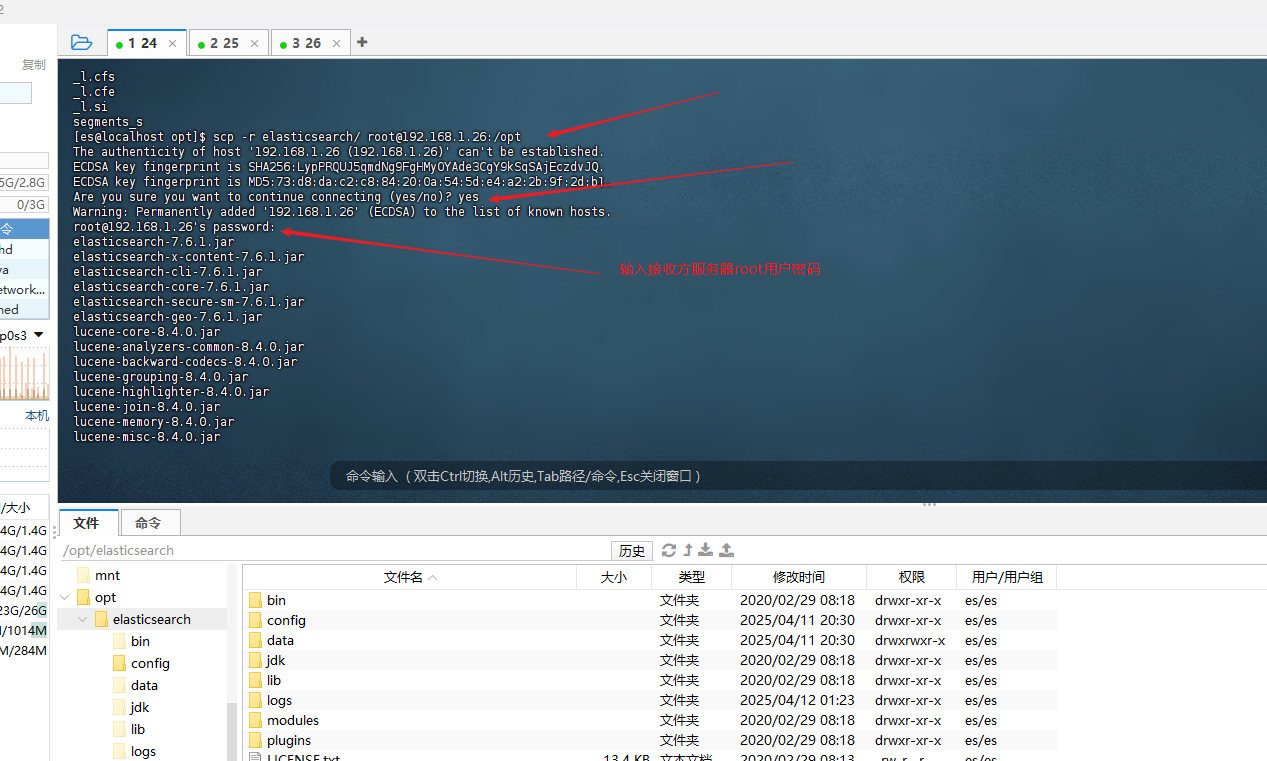Add a new session tab with plus
1267x761 pixels.
point(362,42)
